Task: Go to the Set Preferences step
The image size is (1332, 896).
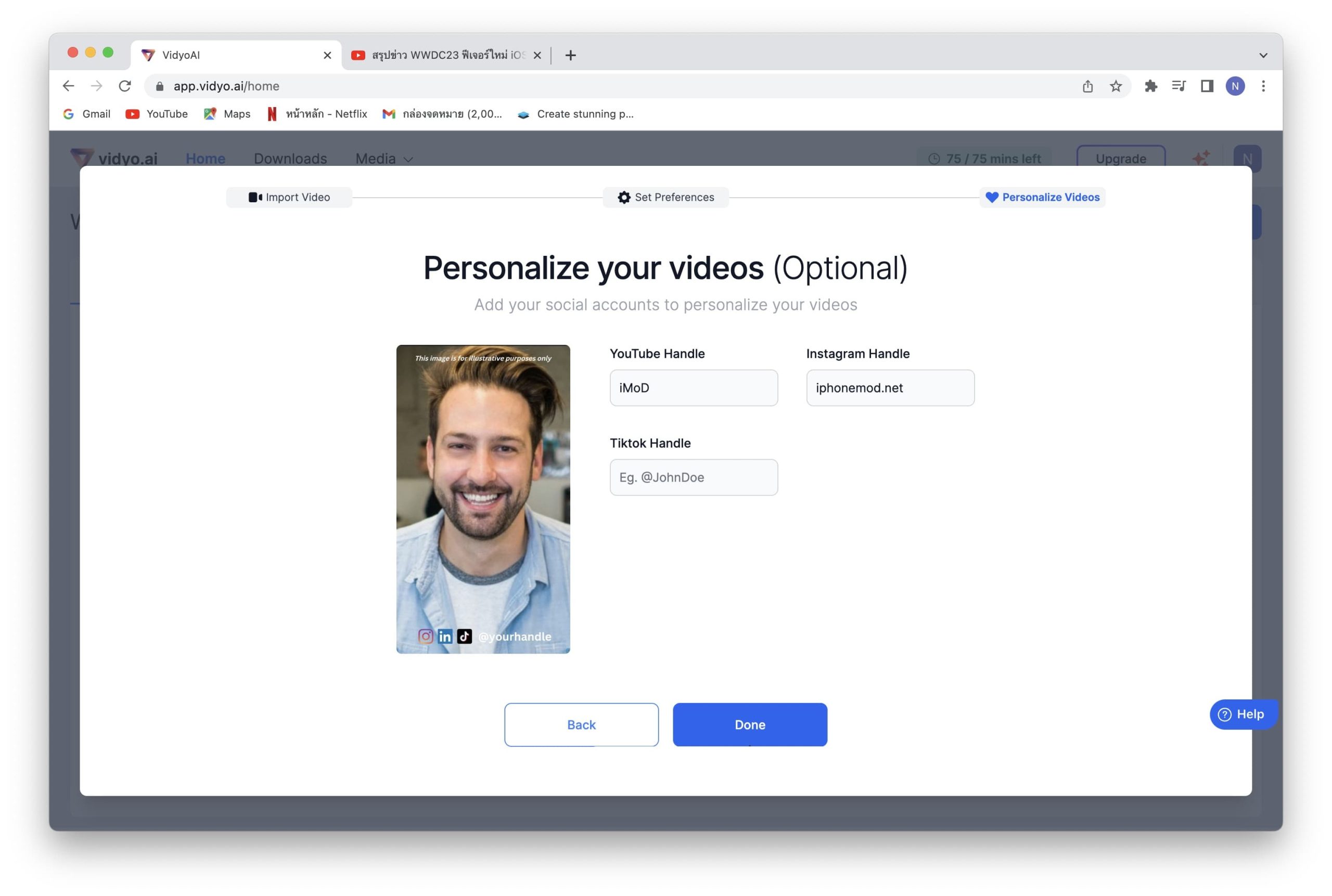Action: tap(665, 197)
